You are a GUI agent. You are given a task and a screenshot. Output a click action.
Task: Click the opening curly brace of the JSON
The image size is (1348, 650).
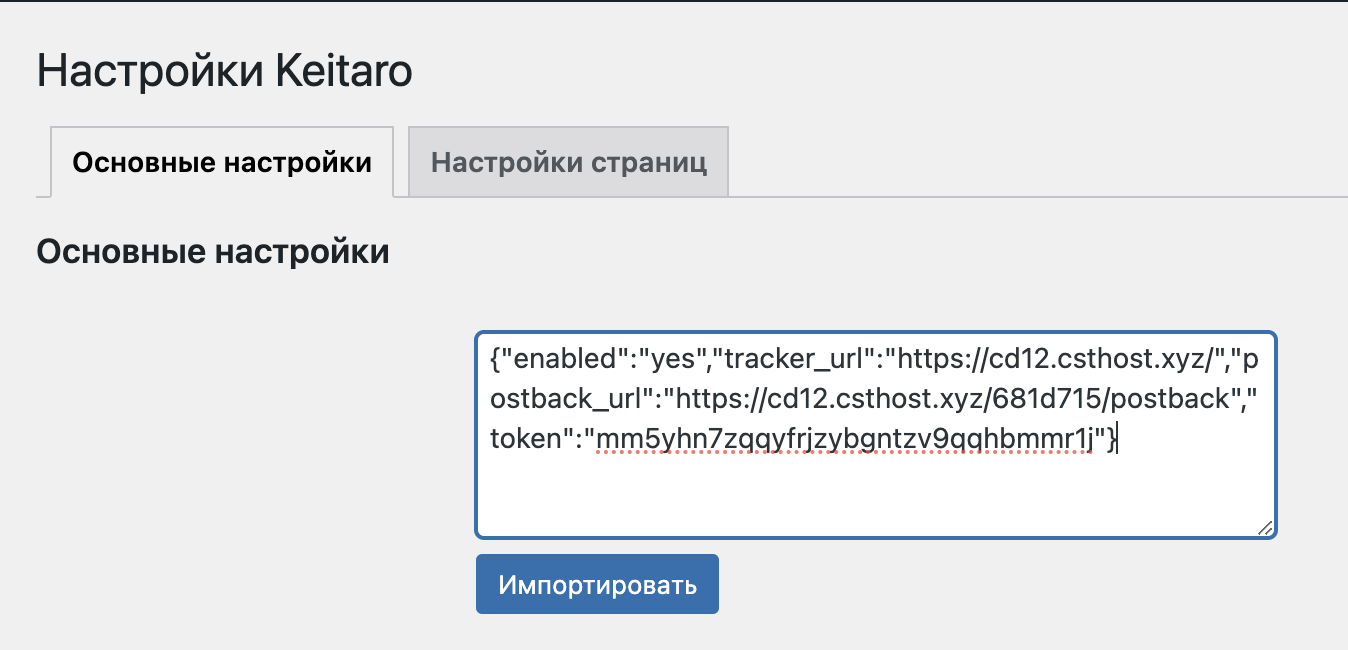point(494,359)
